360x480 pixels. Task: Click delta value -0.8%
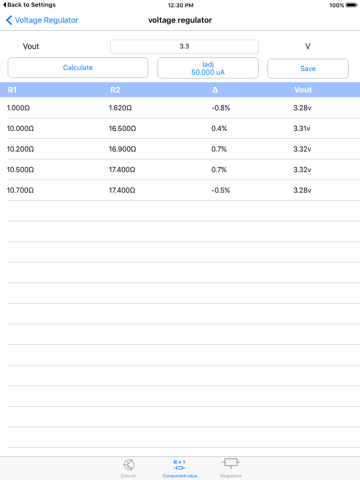(221, 108)
